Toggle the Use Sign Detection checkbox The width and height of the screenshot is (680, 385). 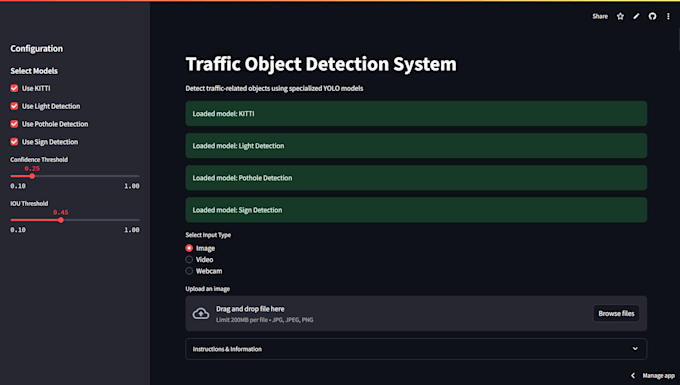(x=14, y=142)
